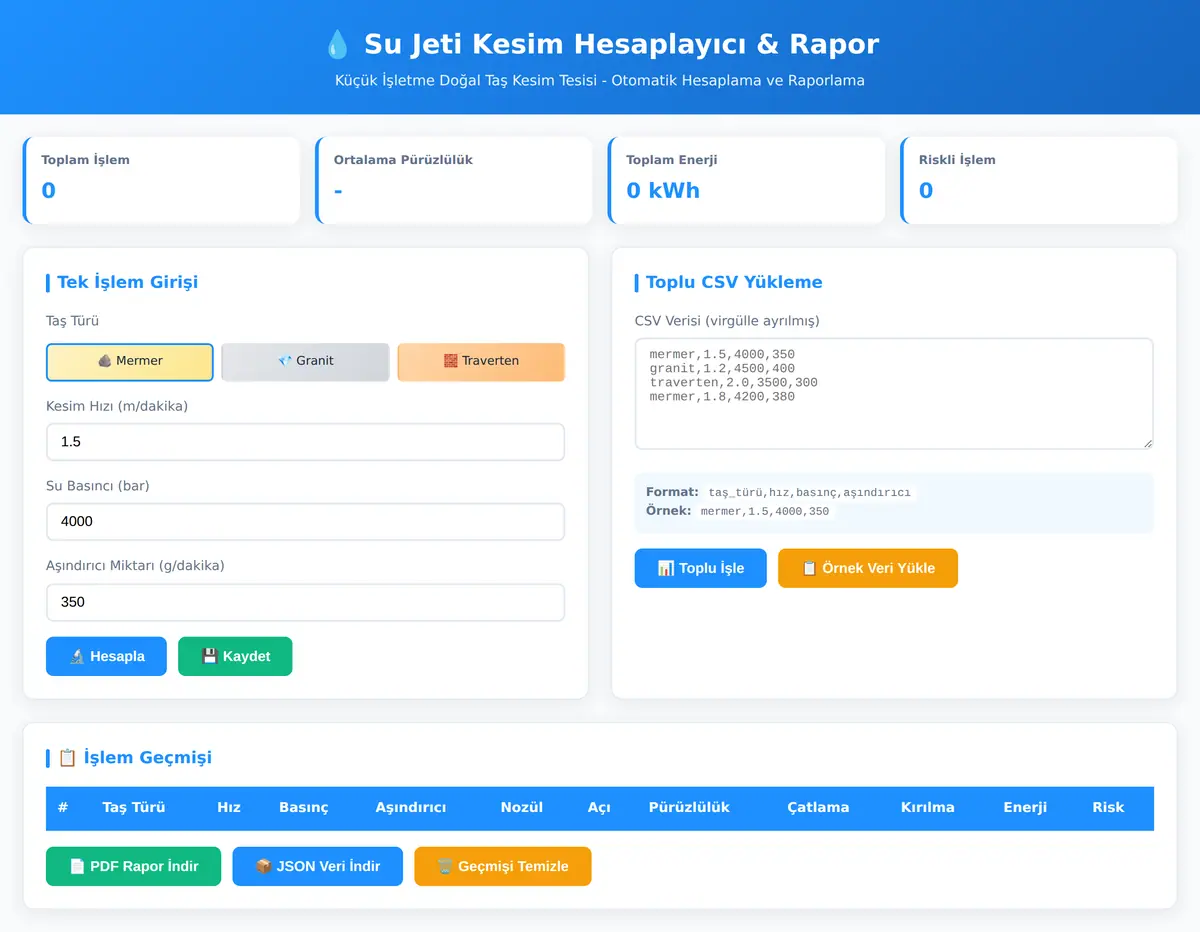This screenshot has width=1200, height=932.
Task: Click the Toplu İşle button
Action: (x=700, y=568)
